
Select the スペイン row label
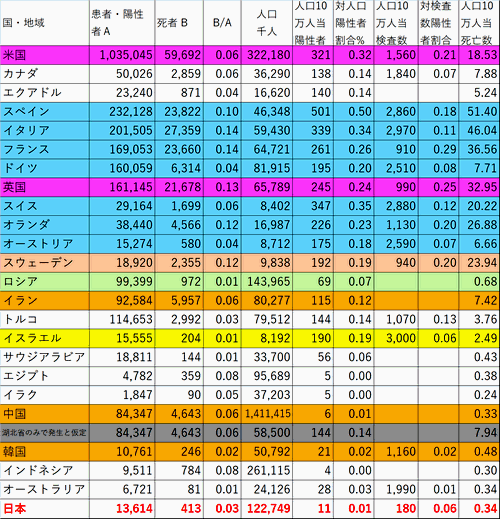pos(45,112)
